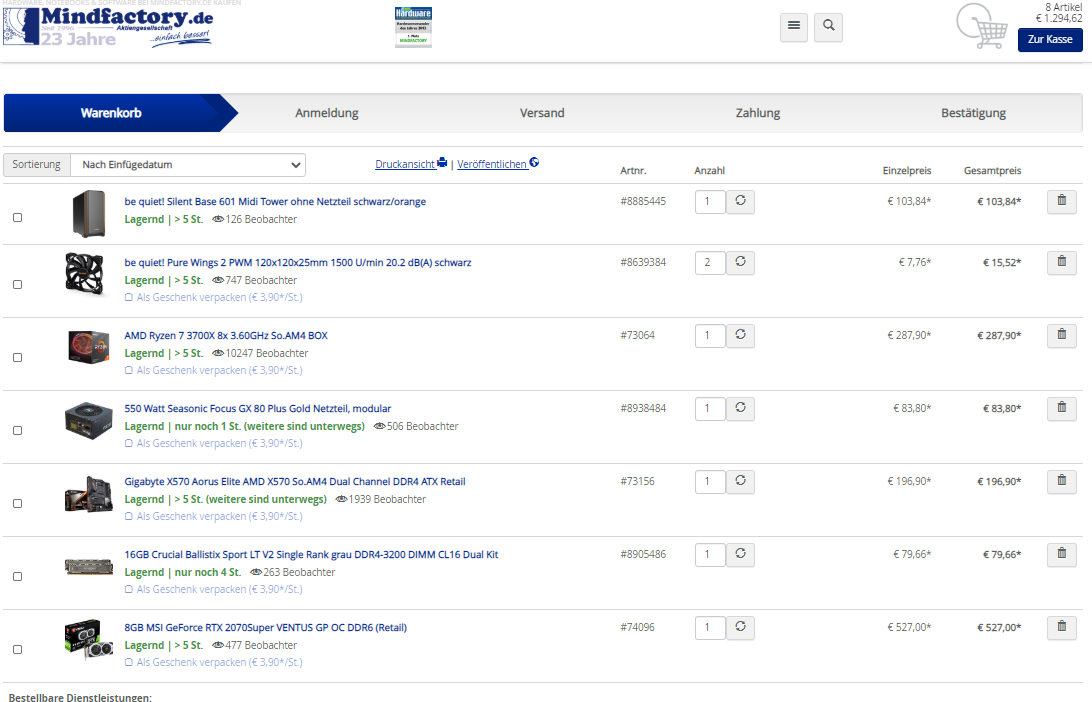
Task: Open the search magnifier icon
Action: (828, 27)
